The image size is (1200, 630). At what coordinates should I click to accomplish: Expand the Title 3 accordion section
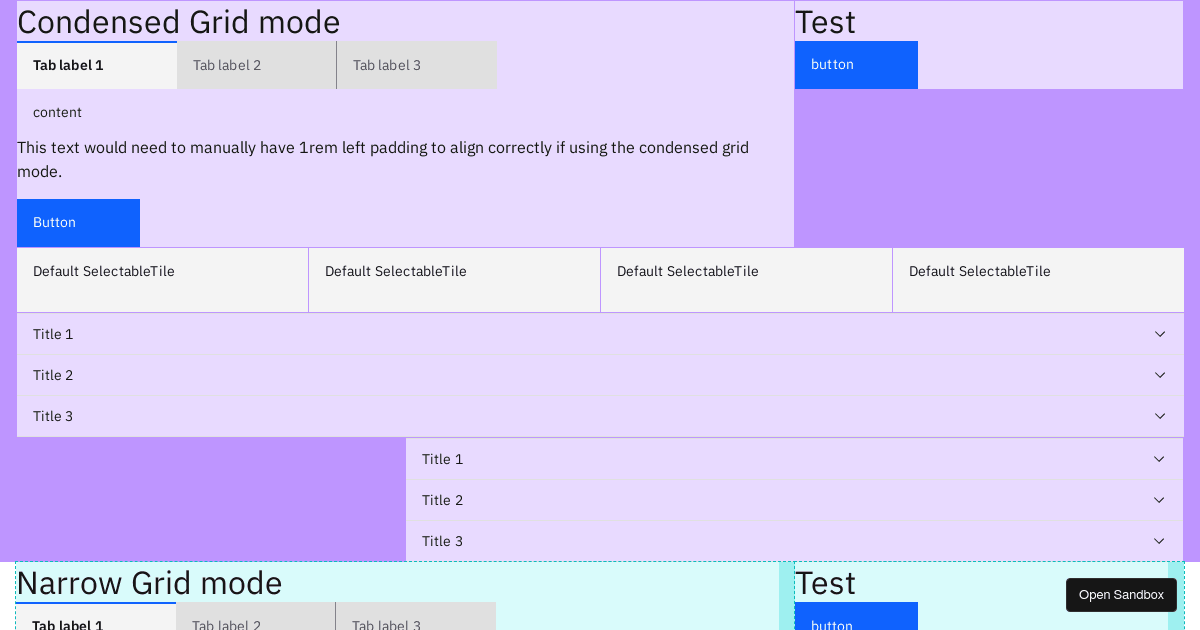[x=600, y=416]
